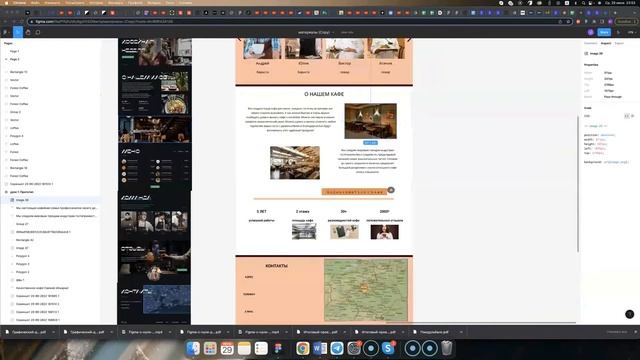Open the Figma main menu
The image size is (640, 360).
pos(6,32)
